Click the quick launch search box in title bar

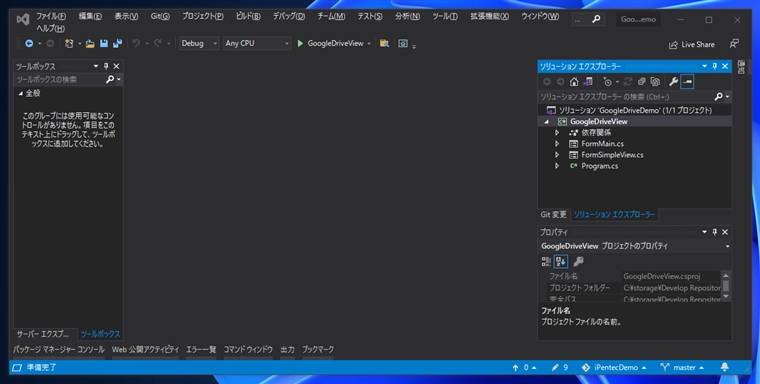(587, 19)
